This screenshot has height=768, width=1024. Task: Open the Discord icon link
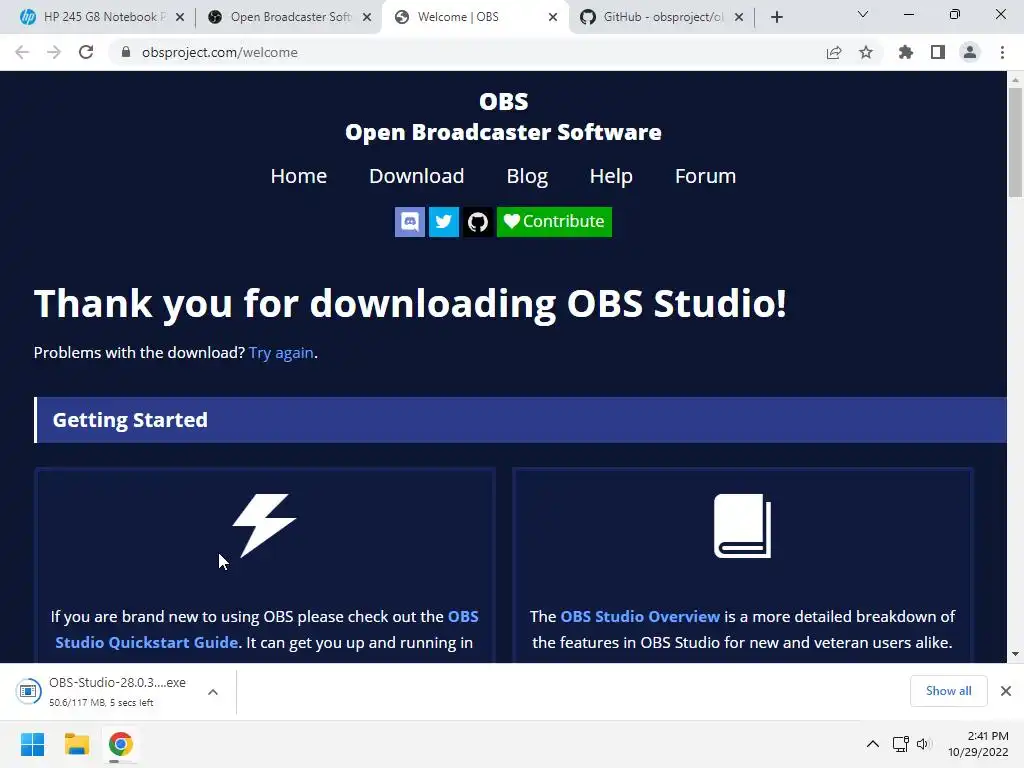point(409,221)
